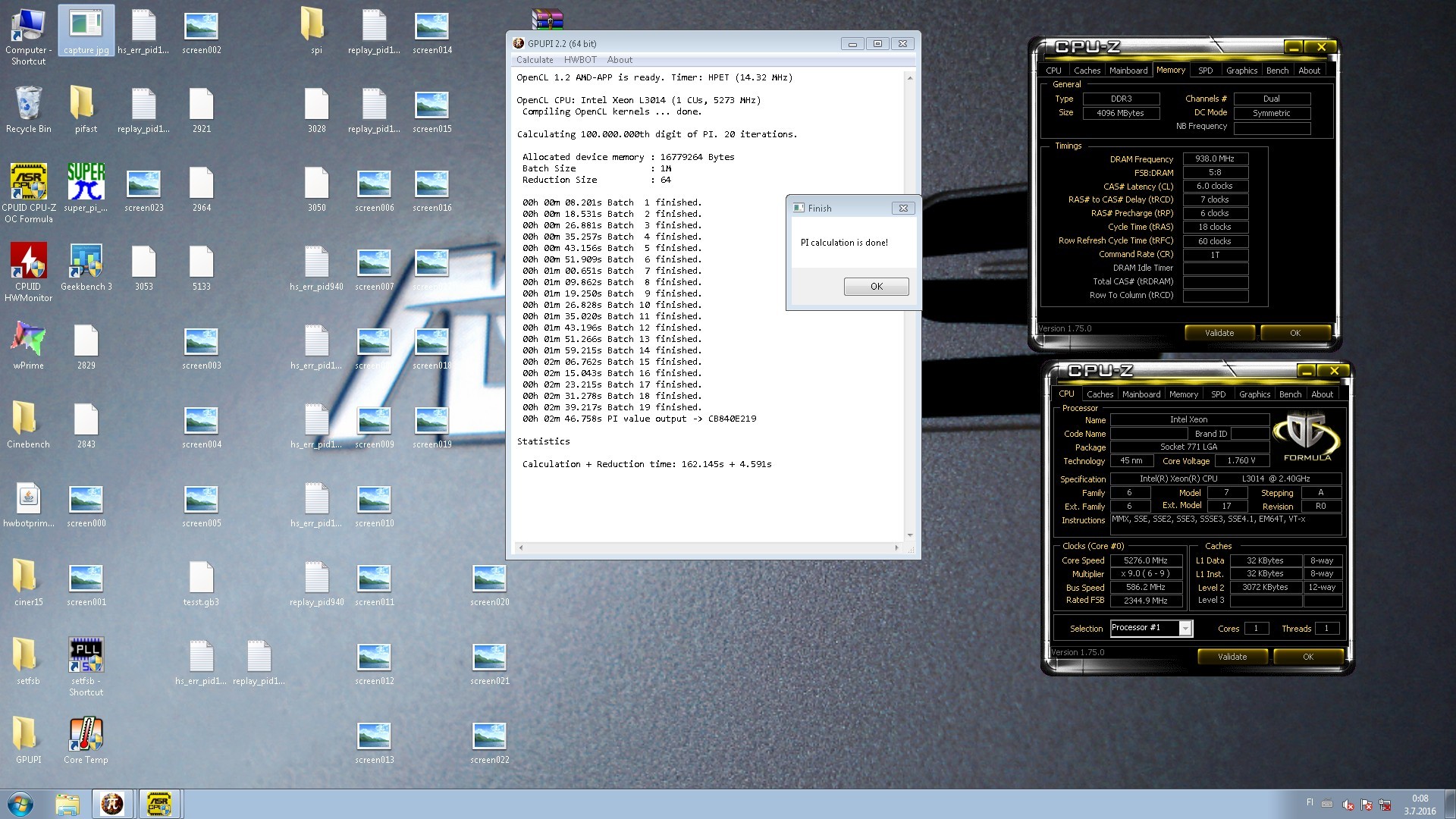Screen dimensions: 1456x819
Task: Switch to Mainboard tab in top CPU-Z window
Action: point(1128,71)
